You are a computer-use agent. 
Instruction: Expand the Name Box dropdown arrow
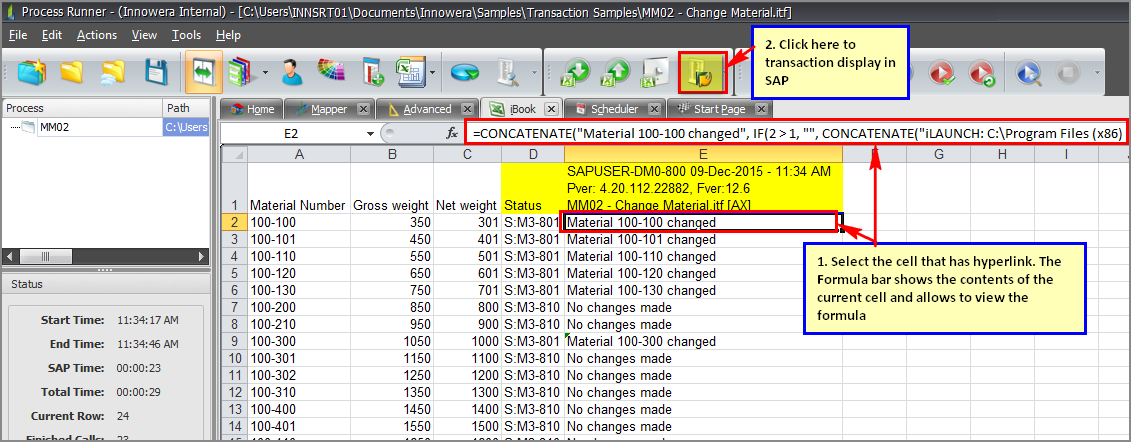coord(370,133)
